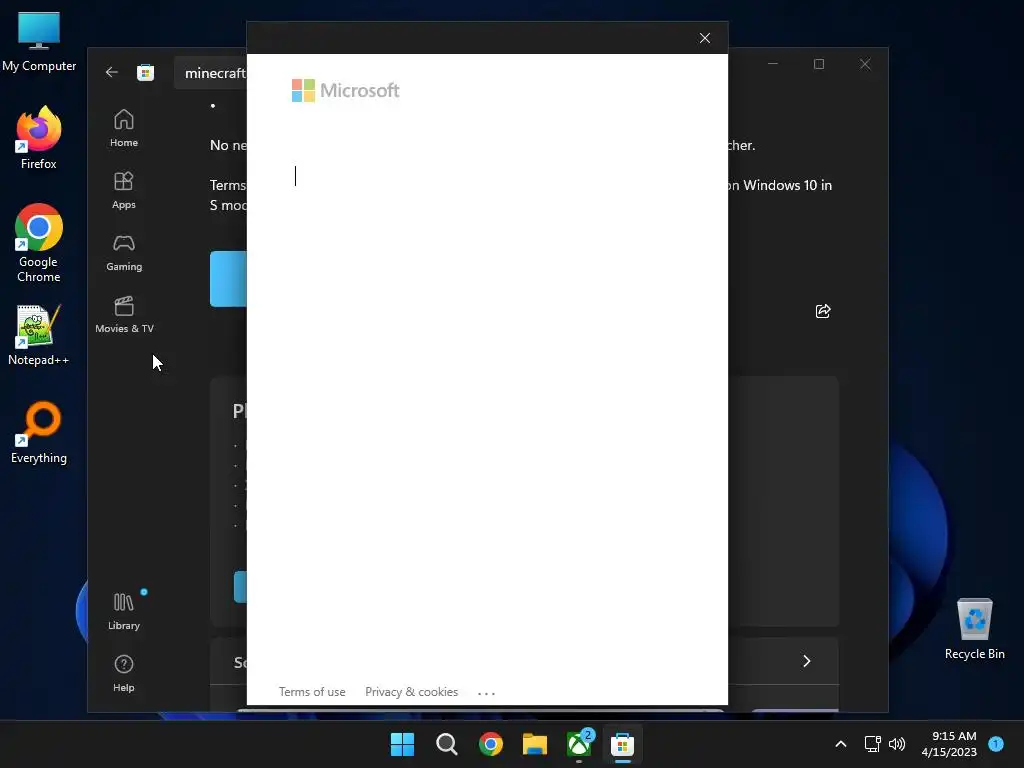Open the Apps section in Store sidebar
The height and width of the screenshot is (768, 1024).
click(x=123, y=190)
